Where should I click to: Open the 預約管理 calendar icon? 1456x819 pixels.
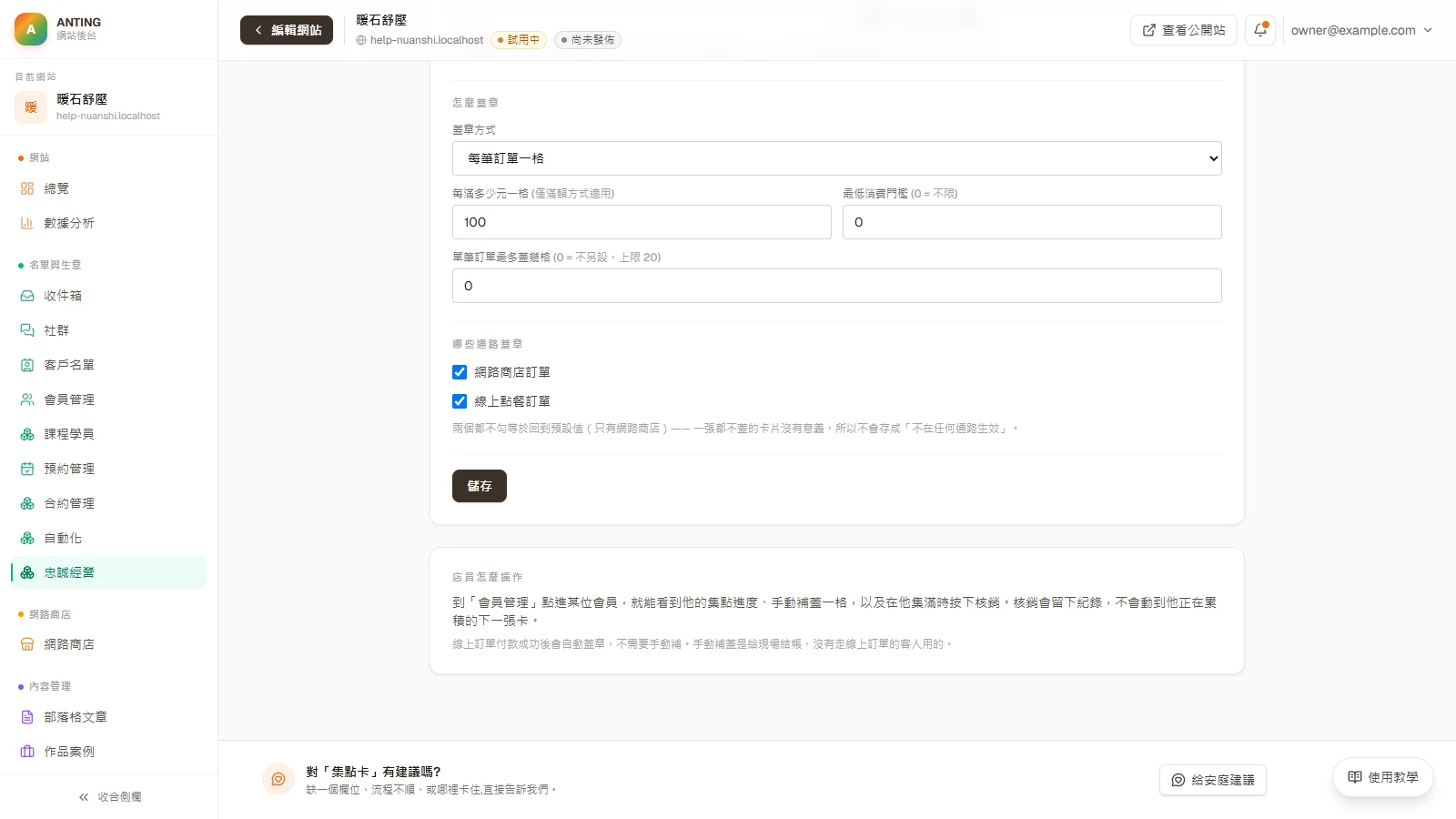tap(27, 469)
